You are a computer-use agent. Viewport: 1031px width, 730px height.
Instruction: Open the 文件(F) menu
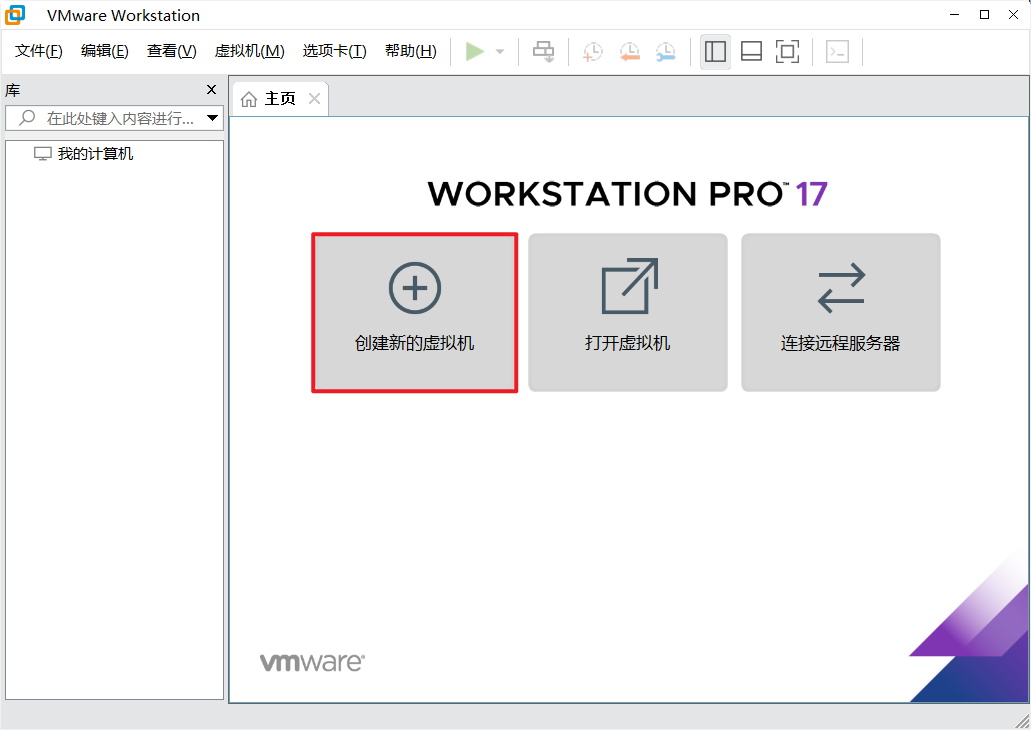click(x=39, y=51)
